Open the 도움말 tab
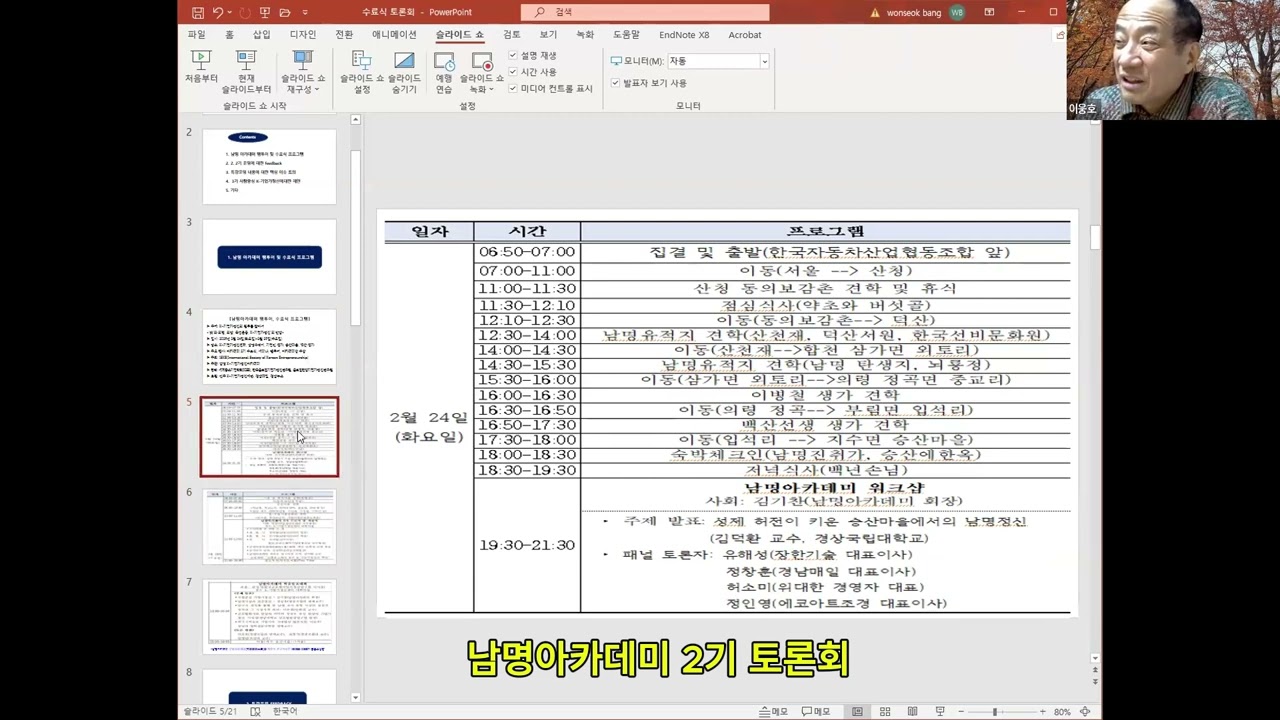This screenshot has height=720, width=1280. tap(626, 35)
